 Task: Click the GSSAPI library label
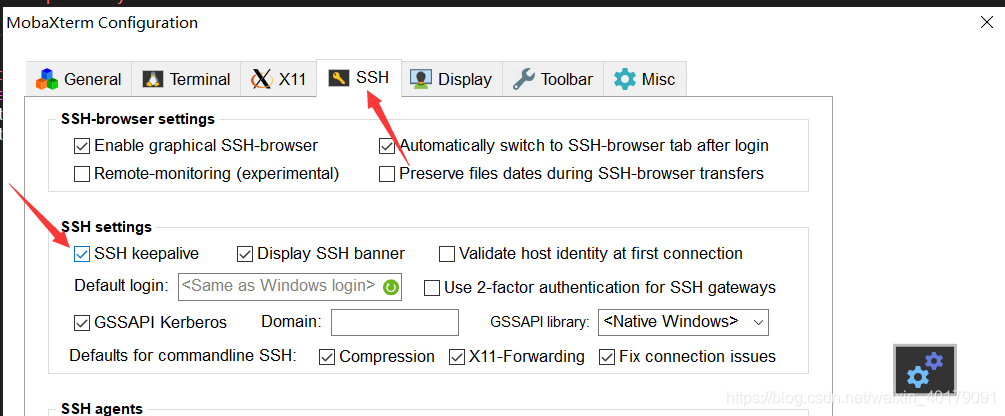click(539, 323)
